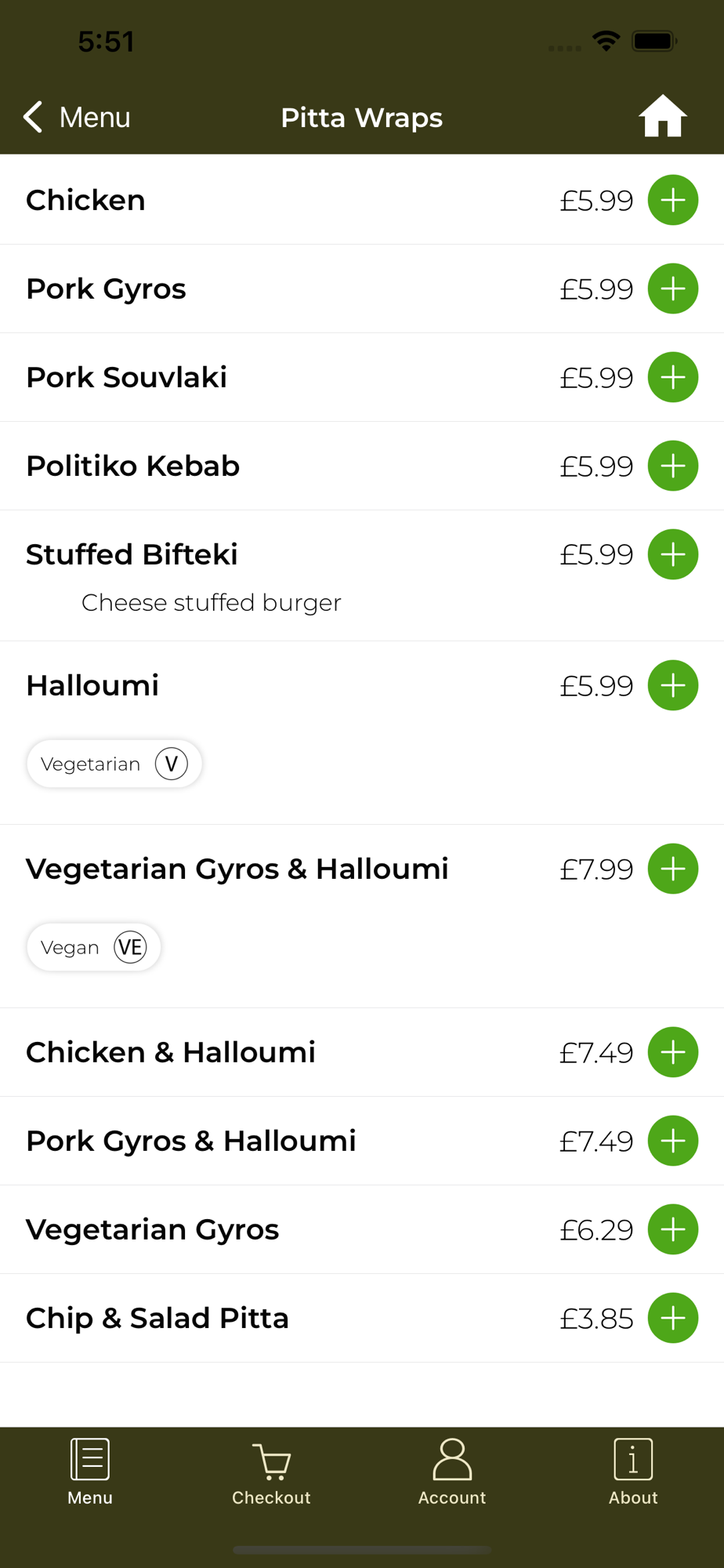
Task: Switch to the About tab
Action: tap(633, 1473)
